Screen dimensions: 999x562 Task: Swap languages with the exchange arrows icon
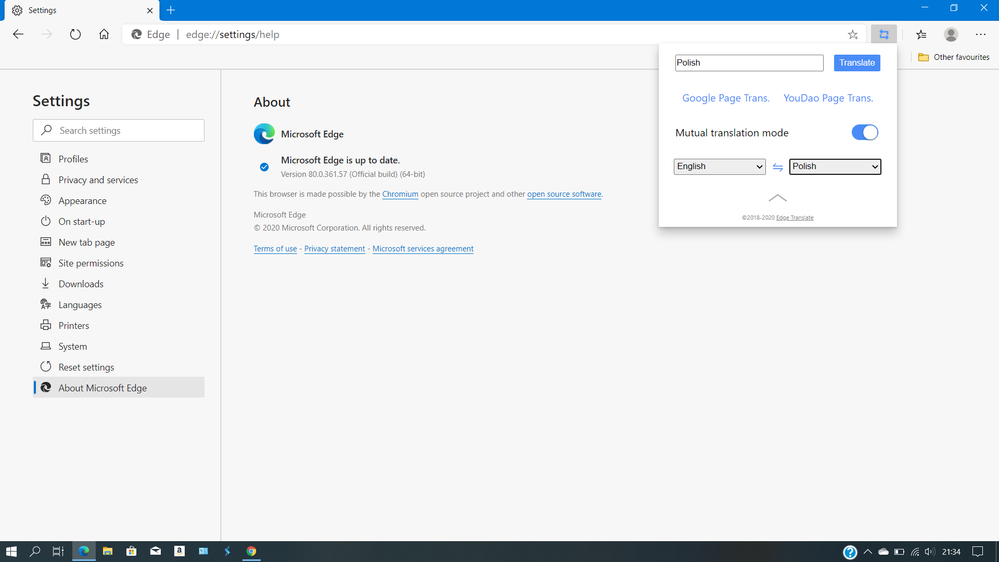(x=777, y=167)
